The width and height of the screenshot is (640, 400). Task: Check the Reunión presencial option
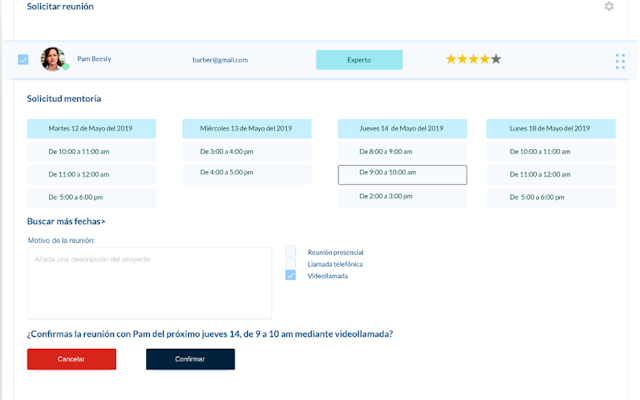point(291,251)
